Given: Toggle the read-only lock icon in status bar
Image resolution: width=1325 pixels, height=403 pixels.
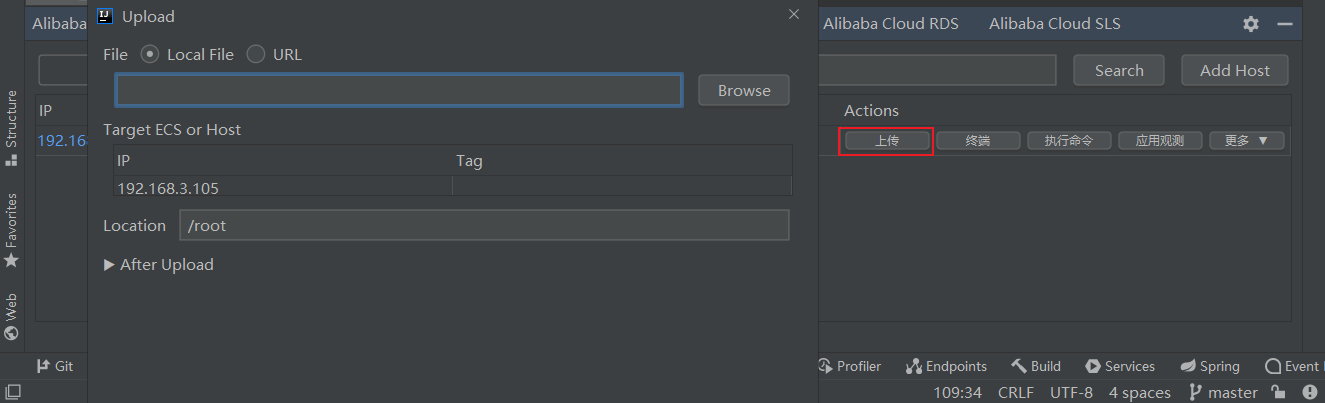Looking at the screenshot, I should (1278, 393).
